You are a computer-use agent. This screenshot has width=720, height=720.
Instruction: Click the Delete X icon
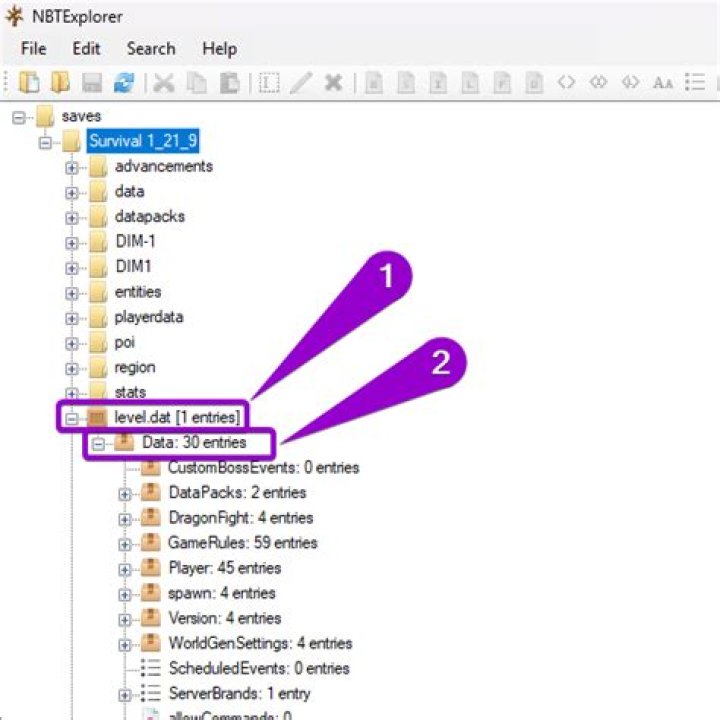(x=333, y=83)
